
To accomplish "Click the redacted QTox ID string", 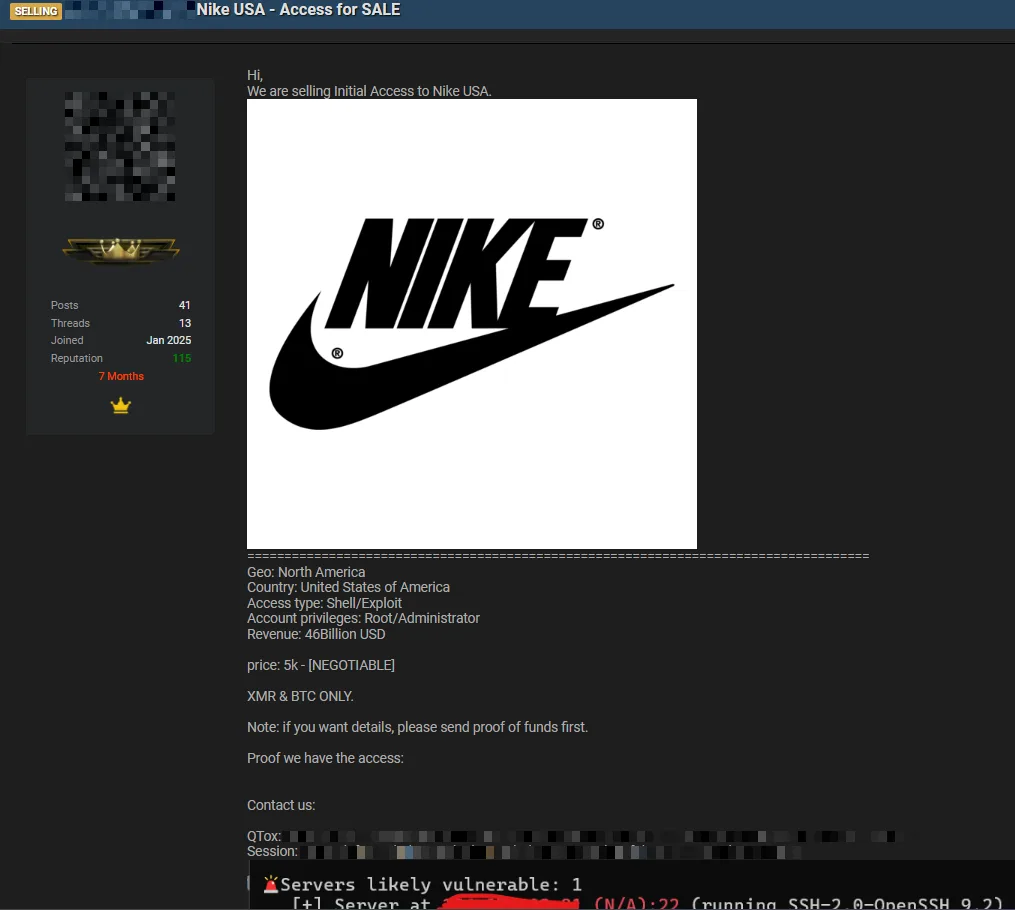I will click(x=590, y=836).
